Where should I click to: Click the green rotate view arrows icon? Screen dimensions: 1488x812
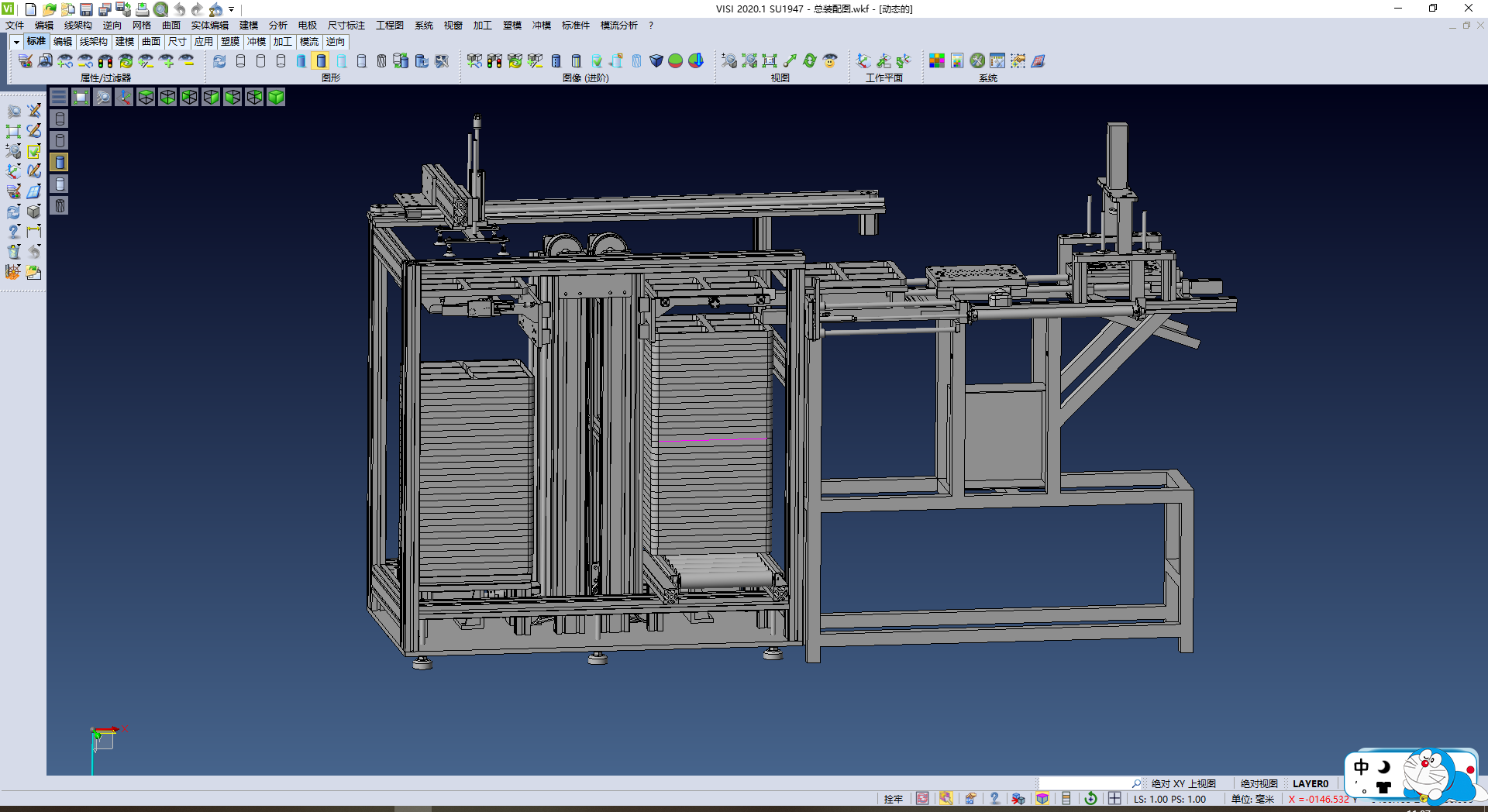click(x=810, y=61)
